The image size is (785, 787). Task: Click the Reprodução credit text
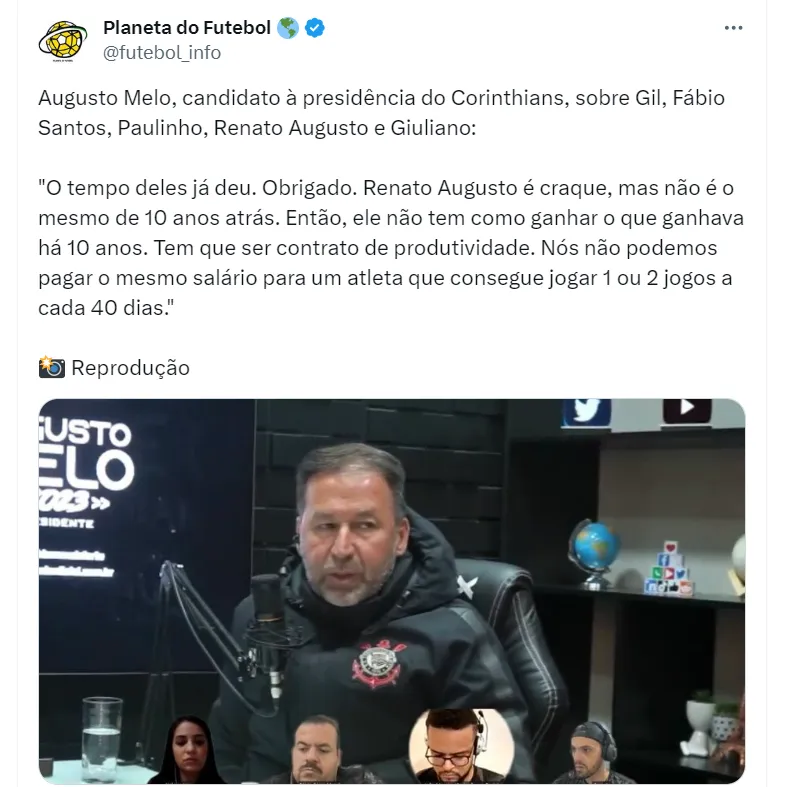click(130, 368)
